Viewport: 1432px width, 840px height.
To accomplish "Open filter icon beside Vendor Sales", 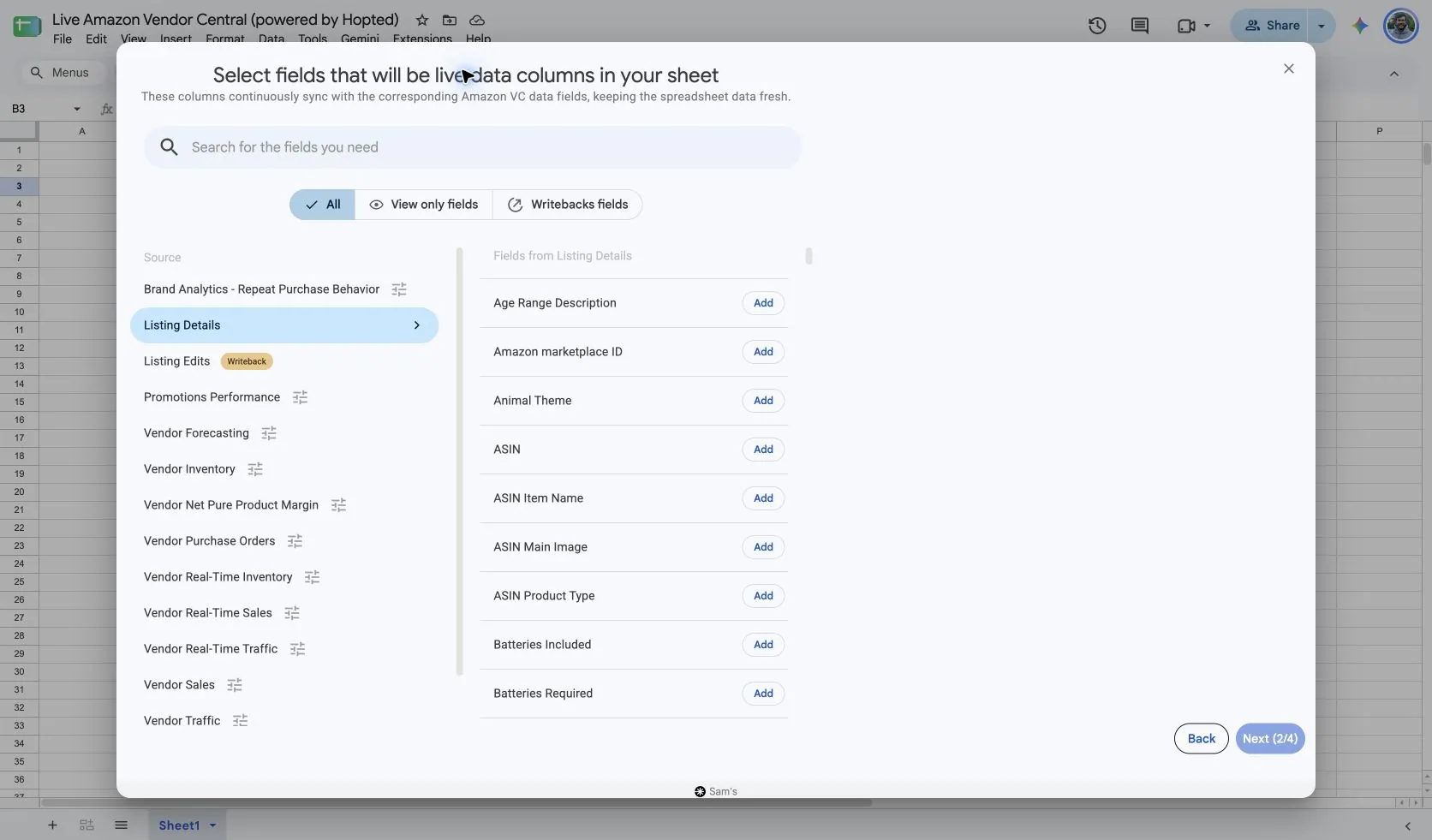I will coord(235,685).
